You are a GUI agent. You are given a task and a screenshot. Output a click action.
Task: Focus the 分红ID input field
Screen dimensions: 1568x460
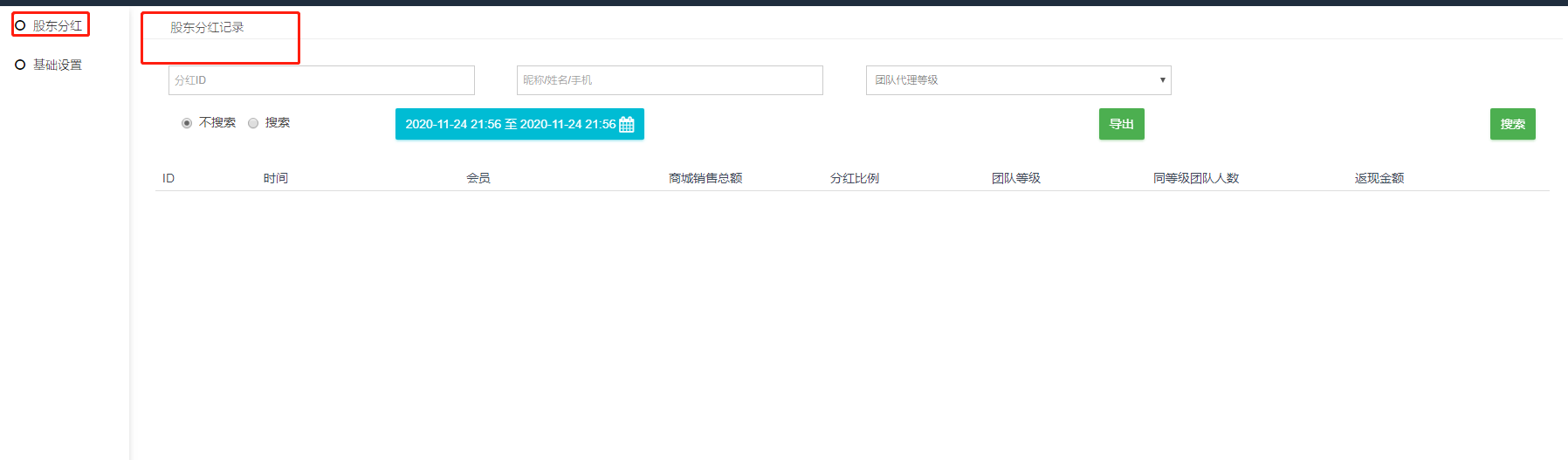point(321,80)
